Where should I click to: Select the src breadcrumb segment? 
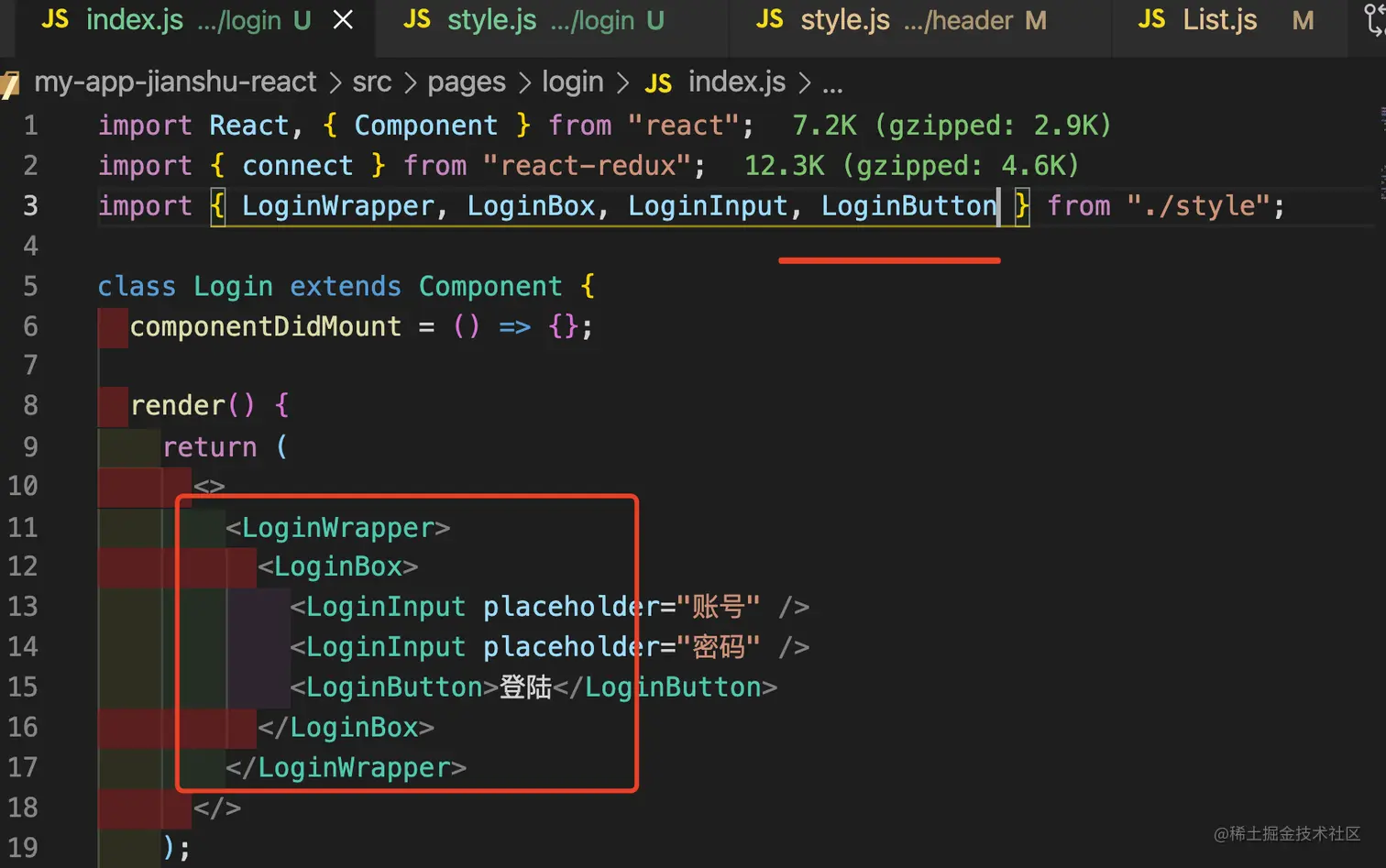372,82
